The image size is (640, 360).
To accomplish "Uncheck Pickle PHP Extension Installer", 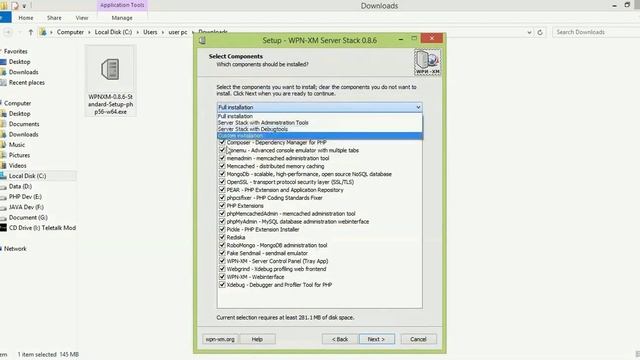I will coord(222,229).
